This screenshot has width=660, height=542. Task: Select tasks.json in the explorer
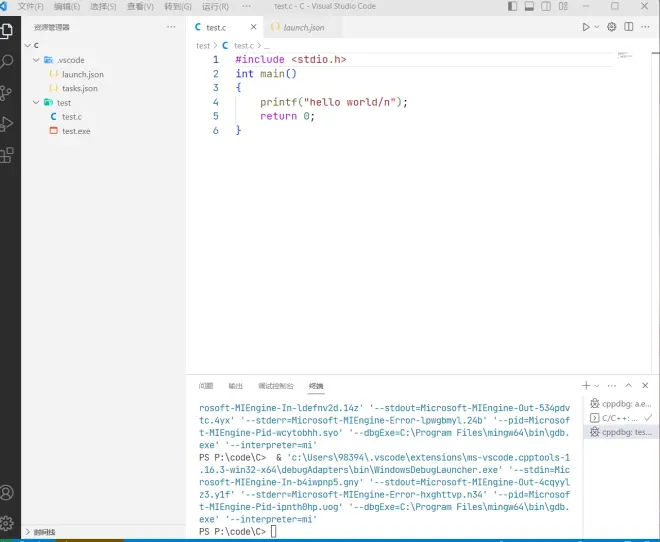click(79, 89)
